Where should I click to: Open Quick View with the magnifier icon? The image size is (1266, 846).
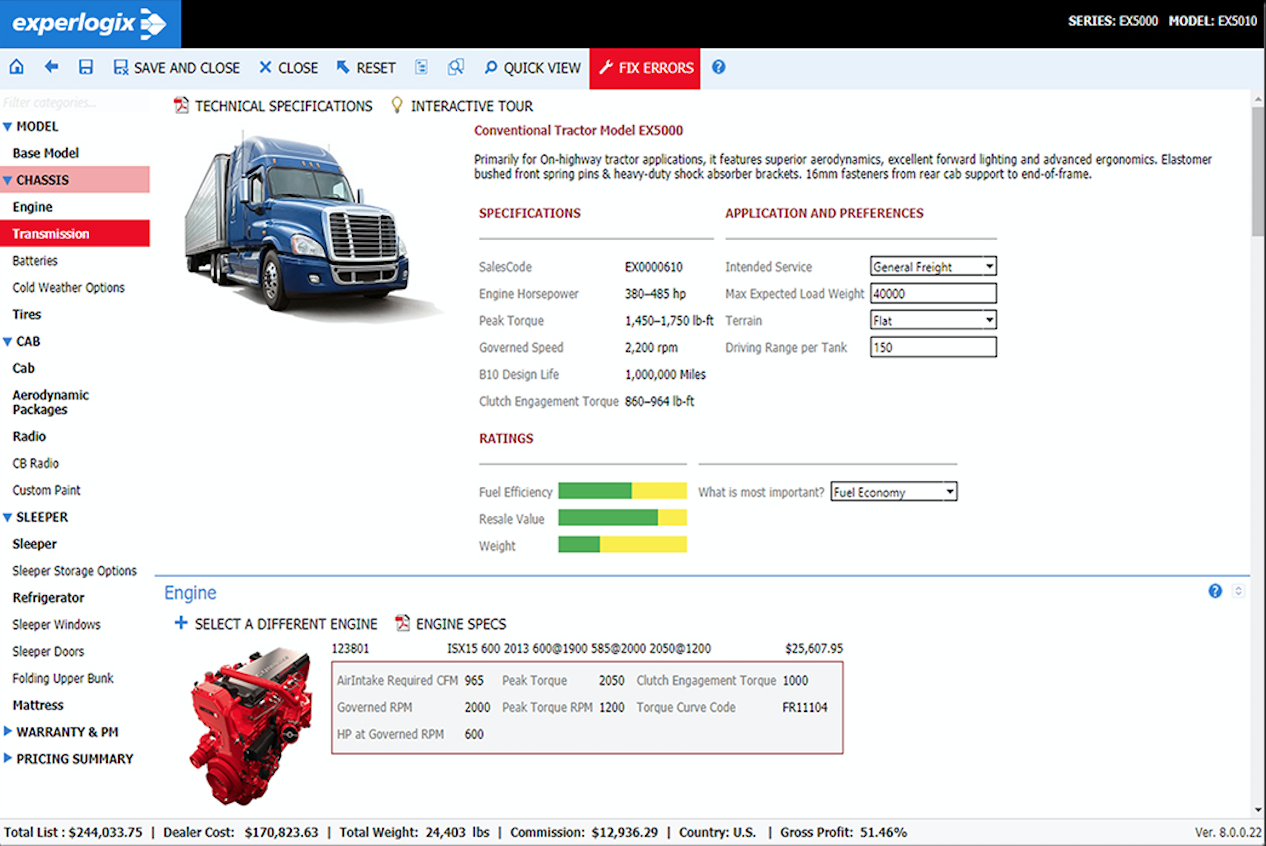pos(493,67)
